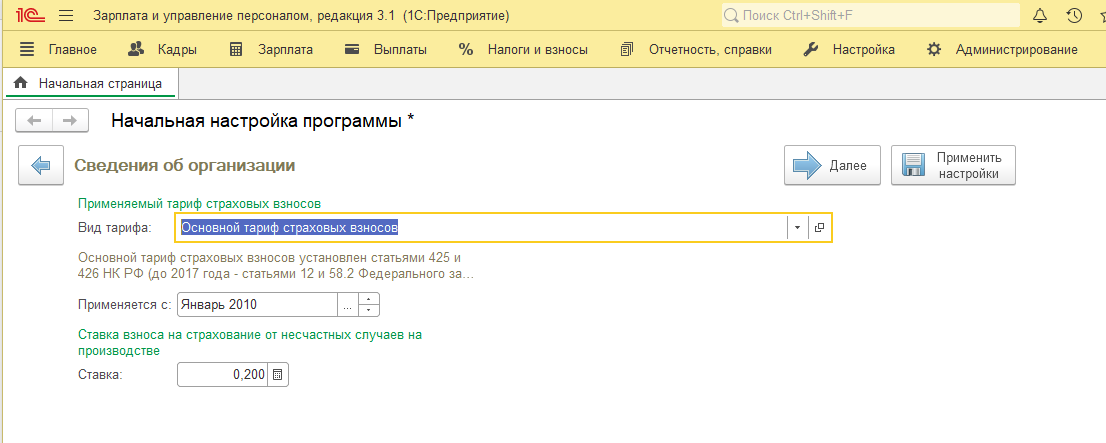This screenshot has width=1106, height=443.
Task: Go back with left navigation arrow
Action: click(35, 121)
